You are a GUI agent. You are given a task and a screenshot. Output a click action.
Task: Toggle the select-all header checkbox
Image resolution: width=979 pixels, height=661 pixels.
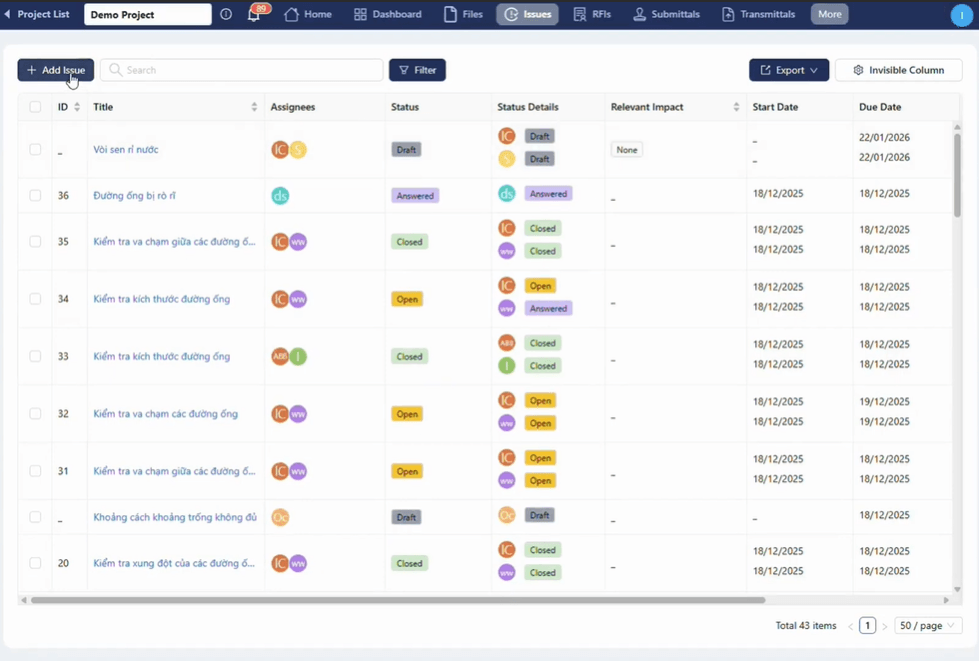coord(35,107)
